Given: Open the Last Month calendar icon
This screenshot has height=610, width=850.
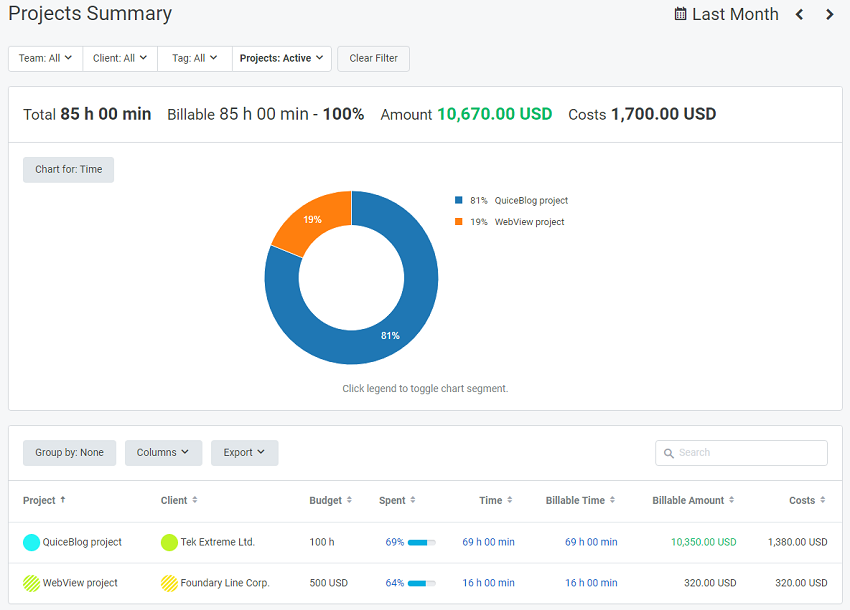Looking at the screenshot, I should coord(682,14).
